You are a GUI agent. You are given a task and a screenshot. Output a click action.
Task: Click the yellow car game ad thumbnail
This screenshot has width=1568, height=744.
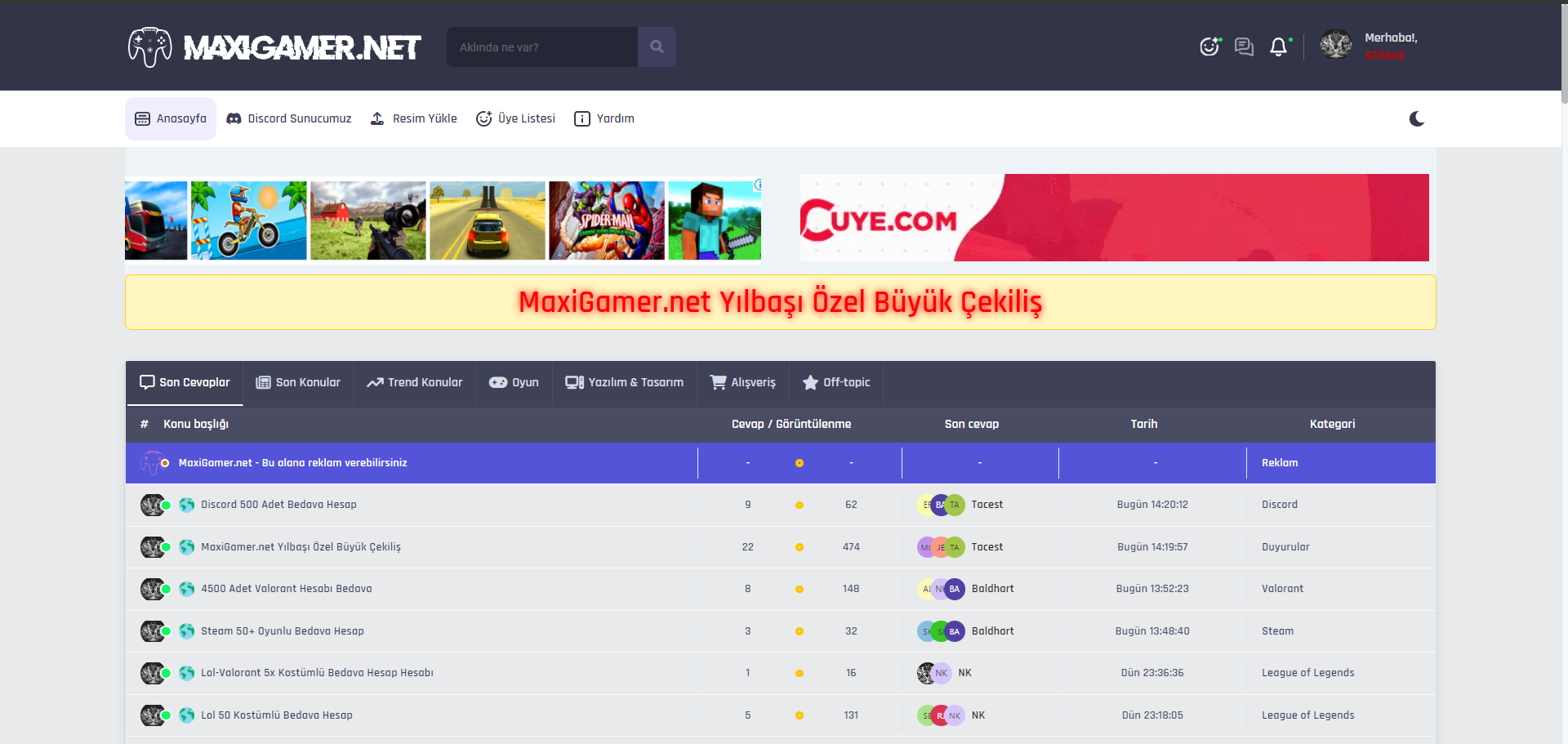[488, 221]
